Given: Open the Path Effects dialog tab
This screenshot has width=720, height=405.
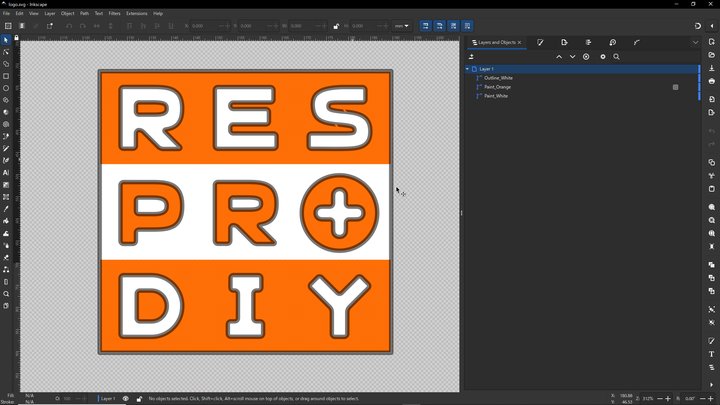Looking at the screenshot, I should [636, 42].
